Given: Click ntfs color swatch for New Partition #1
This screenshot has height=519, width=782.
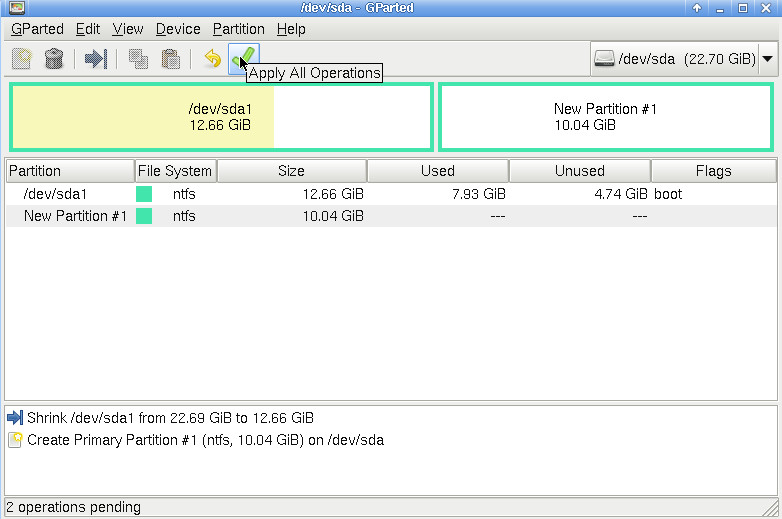Looking at the screenshot, I should (x=144, y=216).
